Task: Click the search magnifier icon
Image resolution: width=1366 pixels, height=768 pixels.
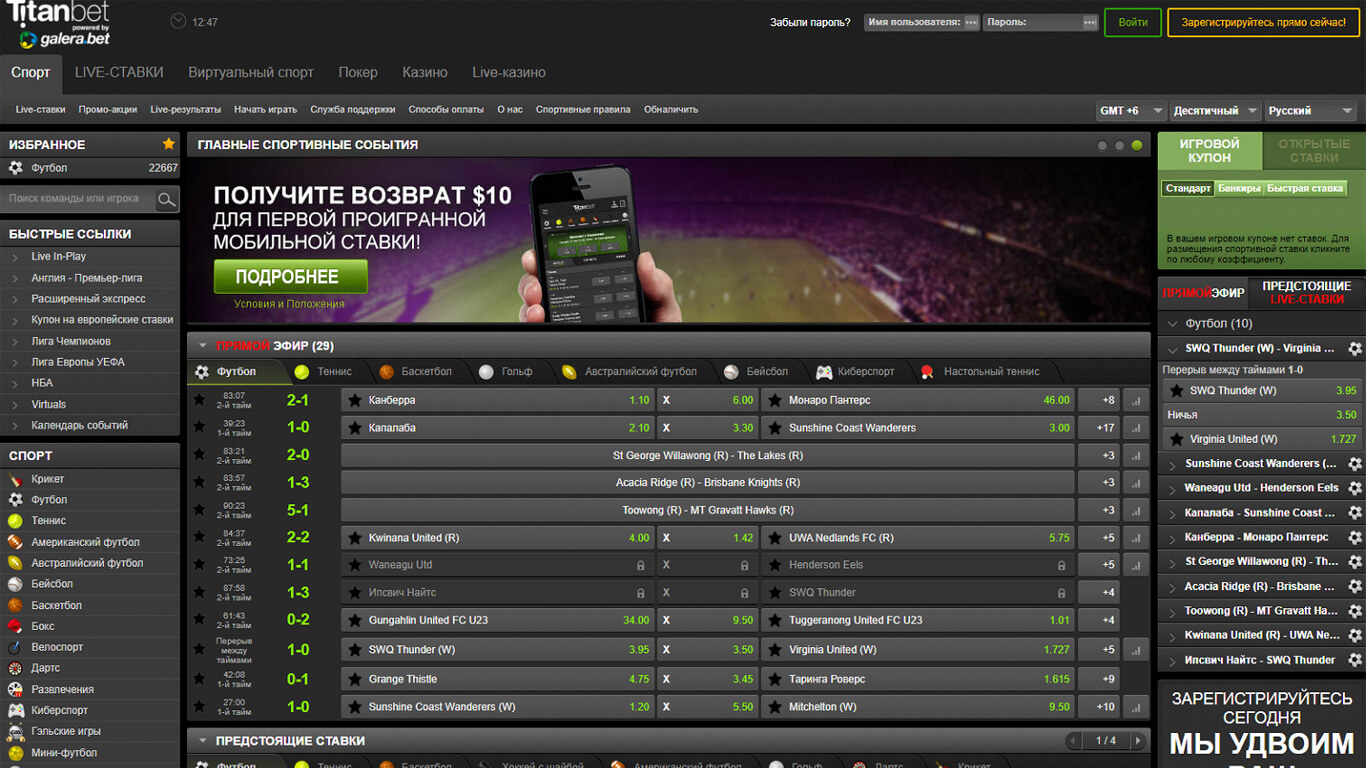Action: tap(167, 199)
